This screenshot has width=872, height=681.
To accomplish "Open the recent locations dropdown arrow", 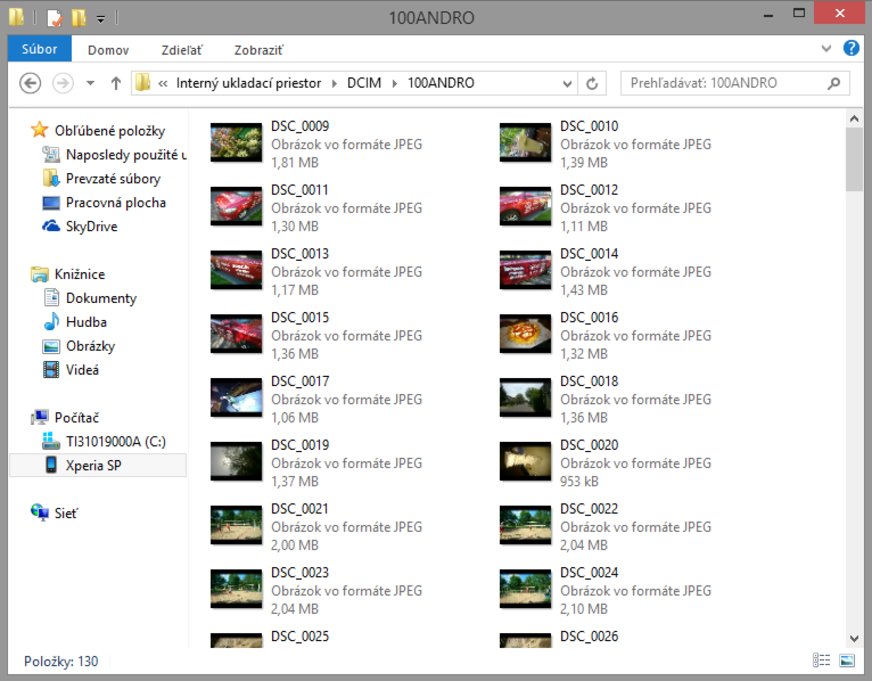I will [x=91, y=84].
